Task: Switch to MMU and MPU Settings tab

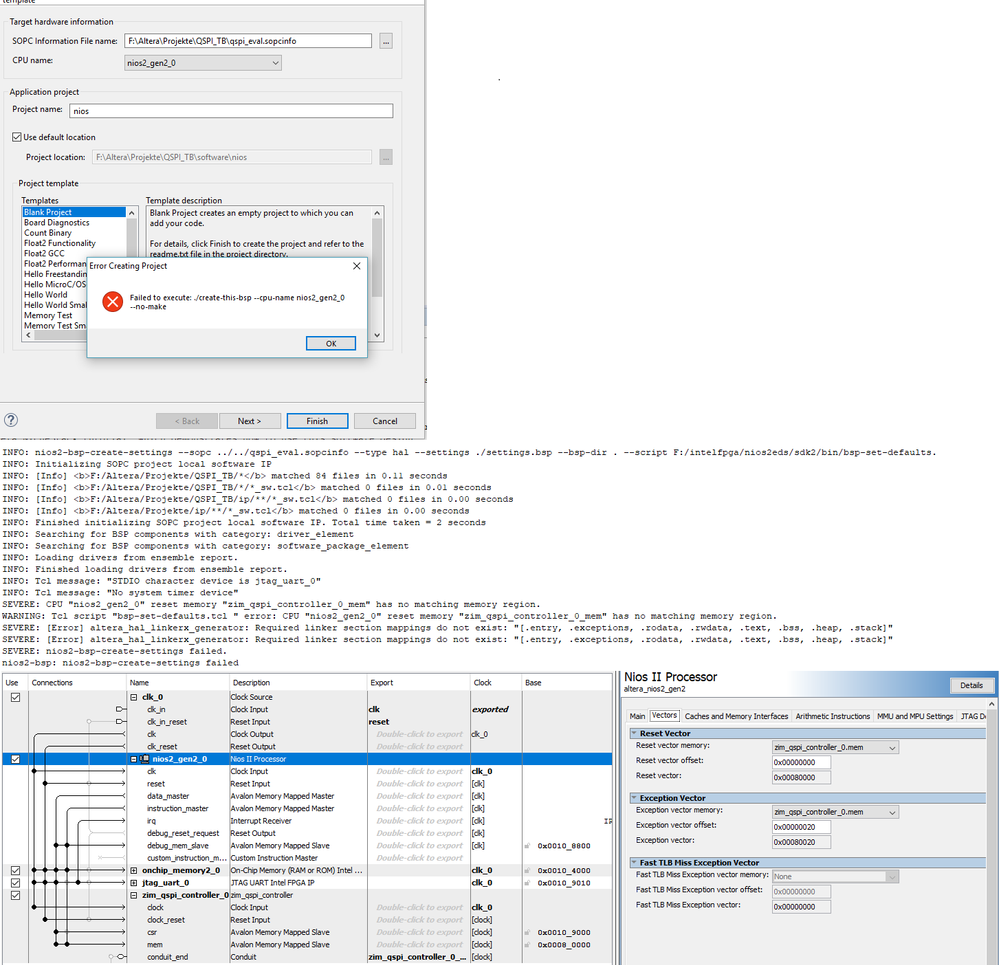Action: (914, 716)
